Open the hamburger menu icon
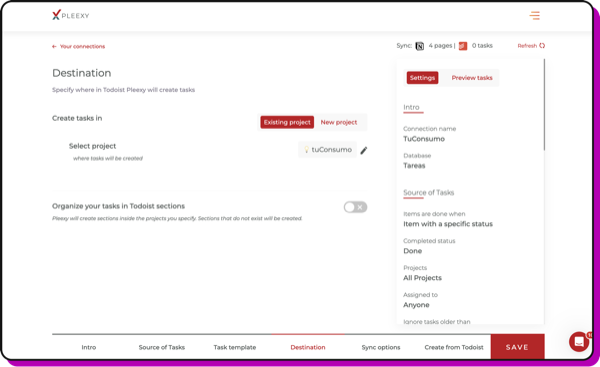Screen dimensions: 600x367 pyautogui.click(x=535, y=15)
